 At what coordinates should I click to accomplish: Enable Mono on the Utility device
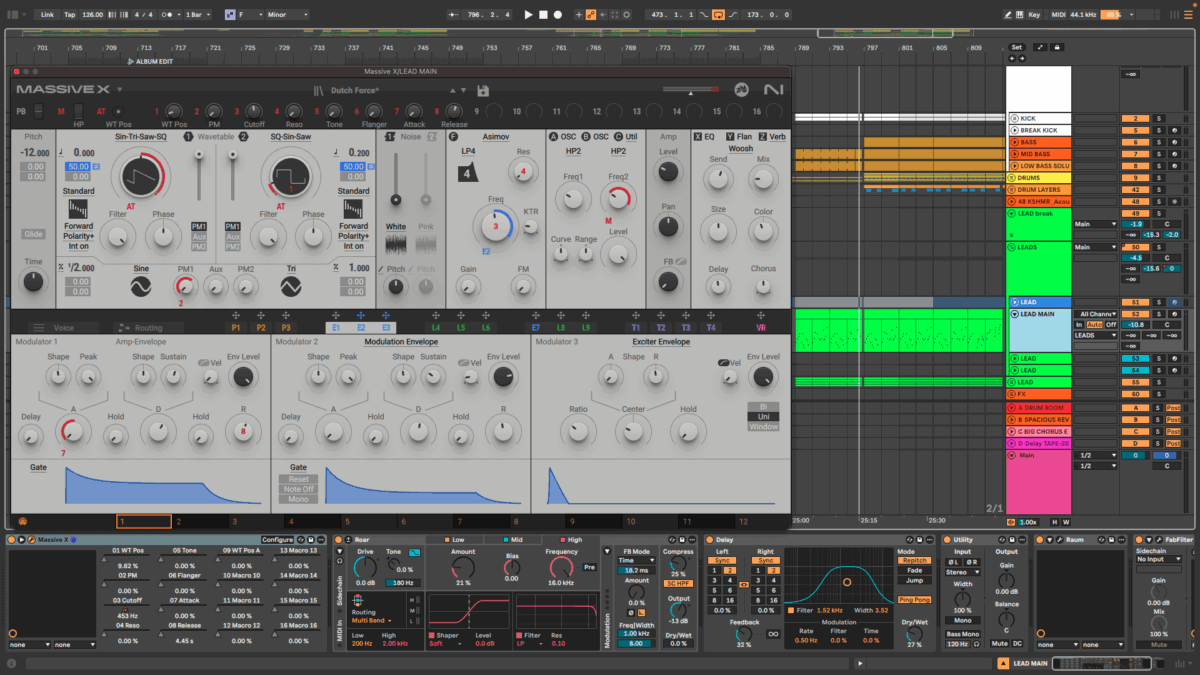pos(963,620)
